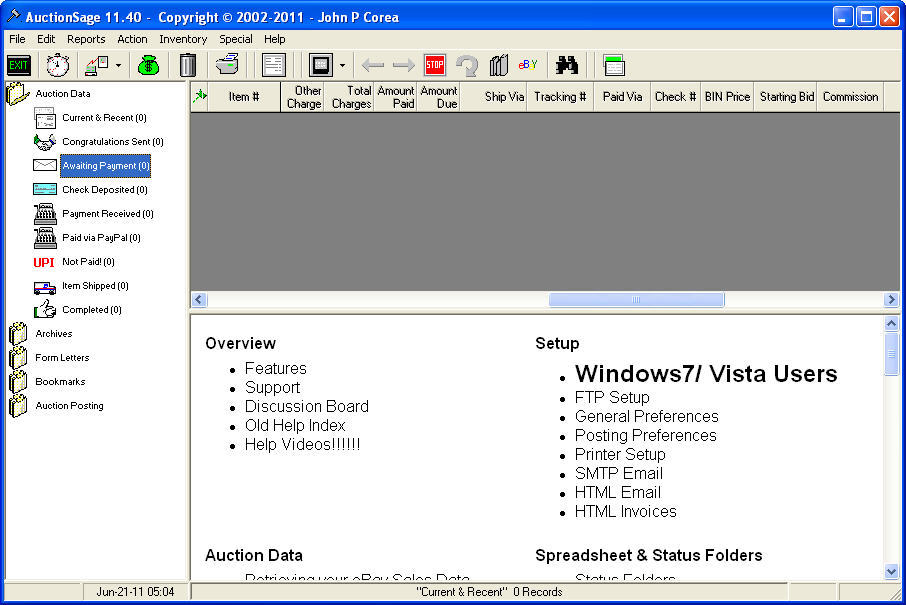
Task: Open the Discussion Board link
Action: click(307, 407)
